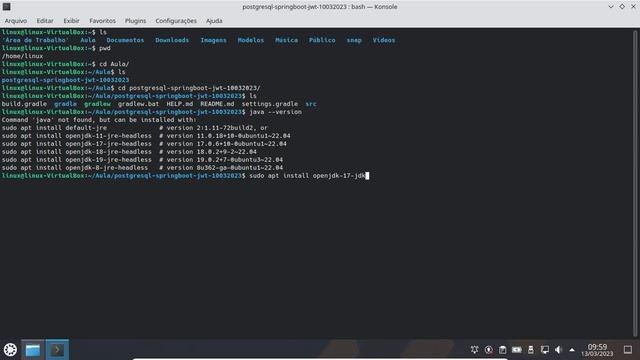Open the volume speaker tray icon
The width and height of the screenshot is (640, 360).
pyautogui.click(x=559, y=350)
